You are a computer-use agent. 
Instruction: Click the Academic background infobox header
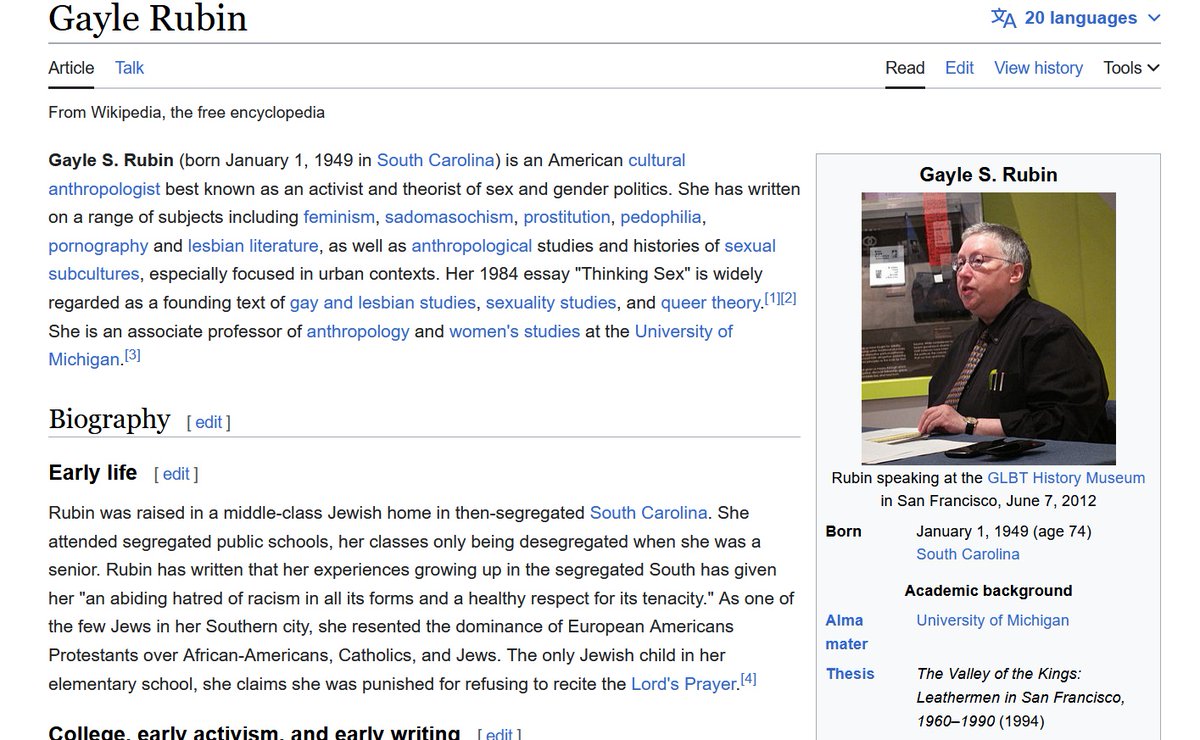point(988,591)
